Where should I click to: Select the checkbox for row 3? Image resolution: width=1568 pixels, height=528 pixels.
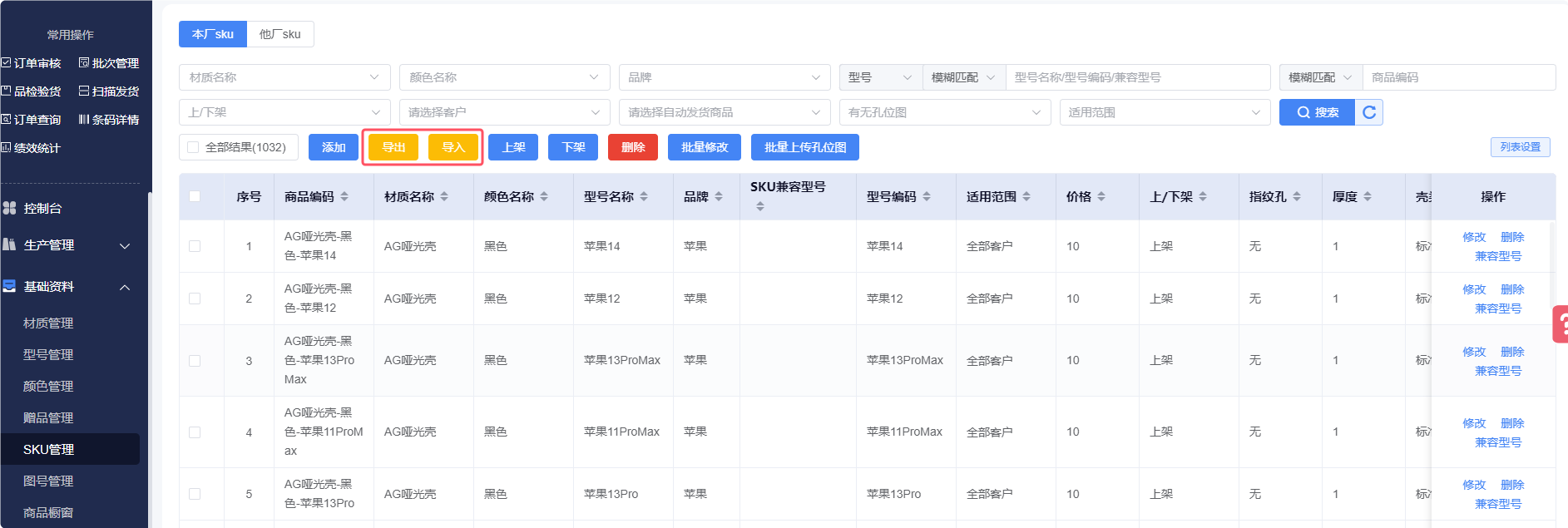click(x=195, y=361)
